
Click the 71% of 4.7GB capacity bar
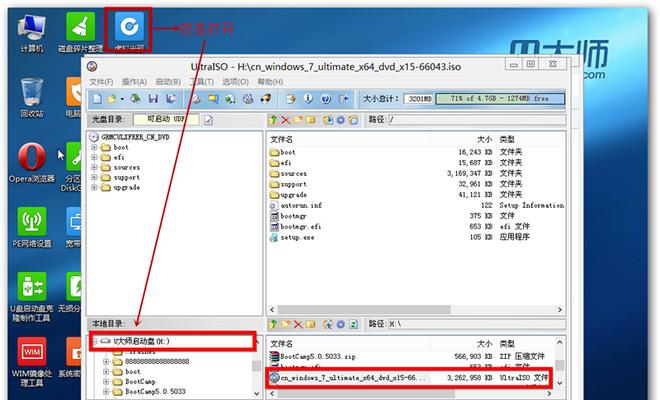(x=500, y=99)
